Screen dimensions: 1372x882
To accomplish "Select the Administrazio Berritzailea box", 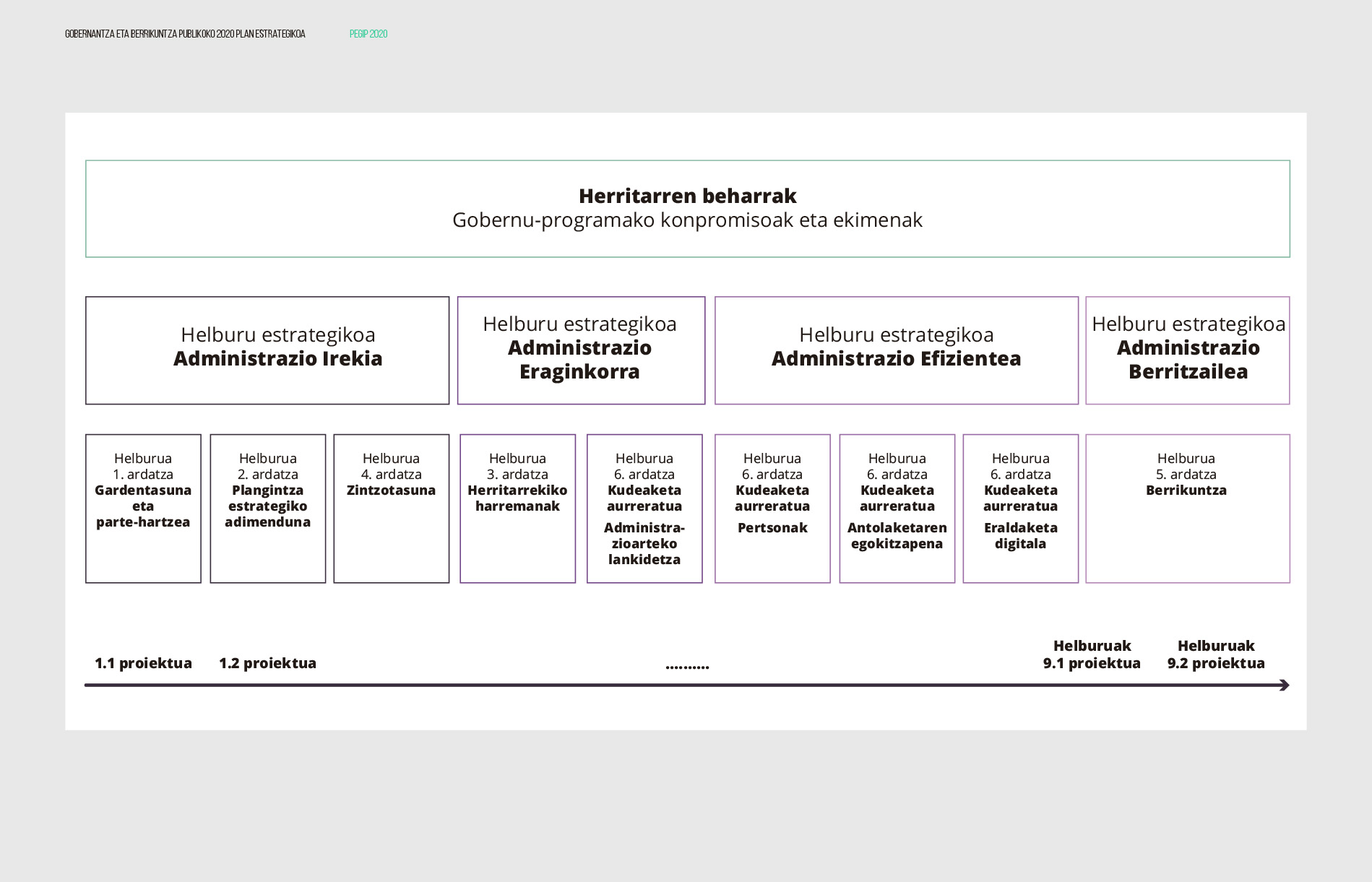I will click(x=1187, y=350).
